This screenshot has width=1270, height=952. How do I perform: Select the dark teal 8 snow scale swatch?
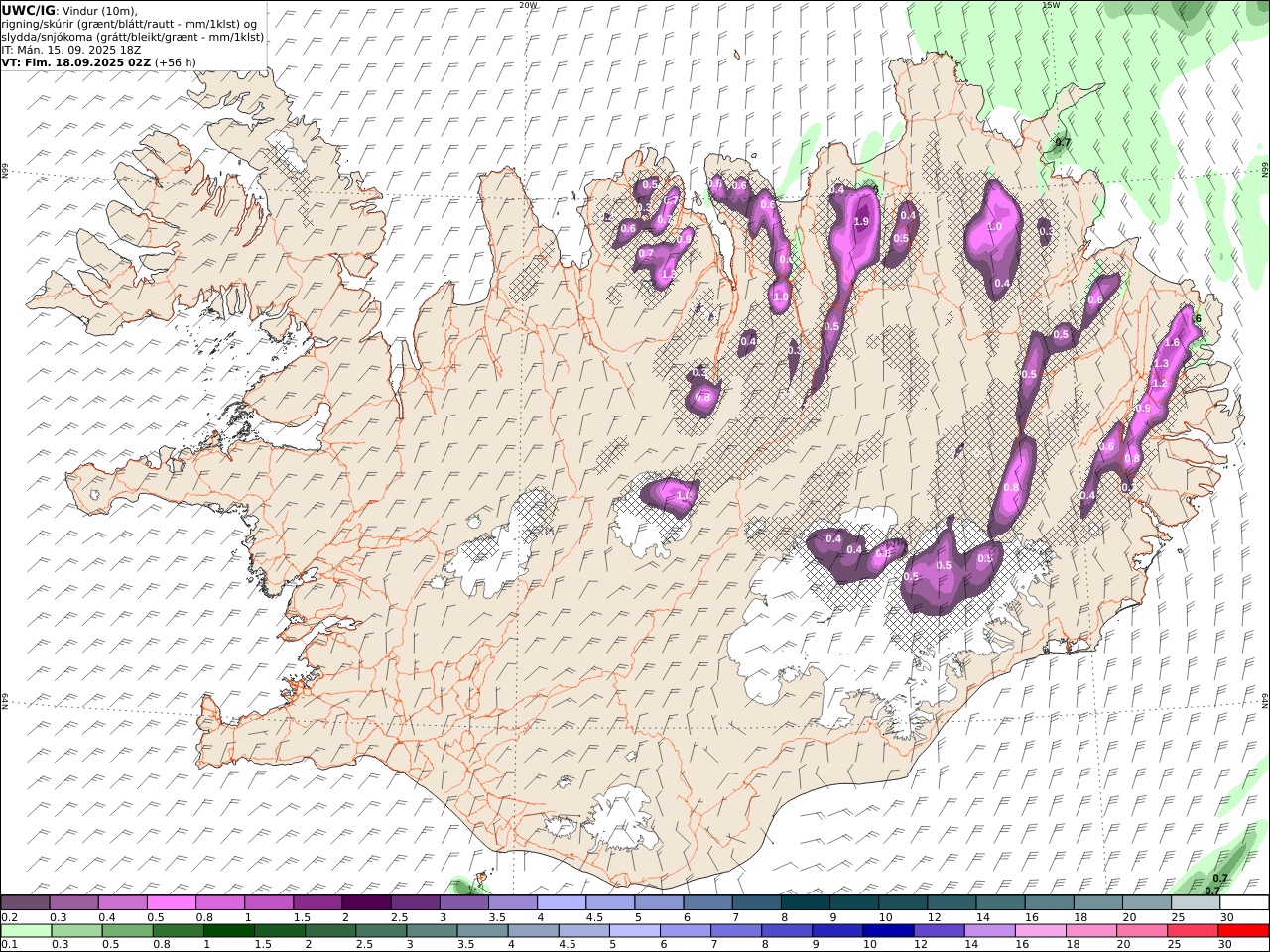click(805, 902)
